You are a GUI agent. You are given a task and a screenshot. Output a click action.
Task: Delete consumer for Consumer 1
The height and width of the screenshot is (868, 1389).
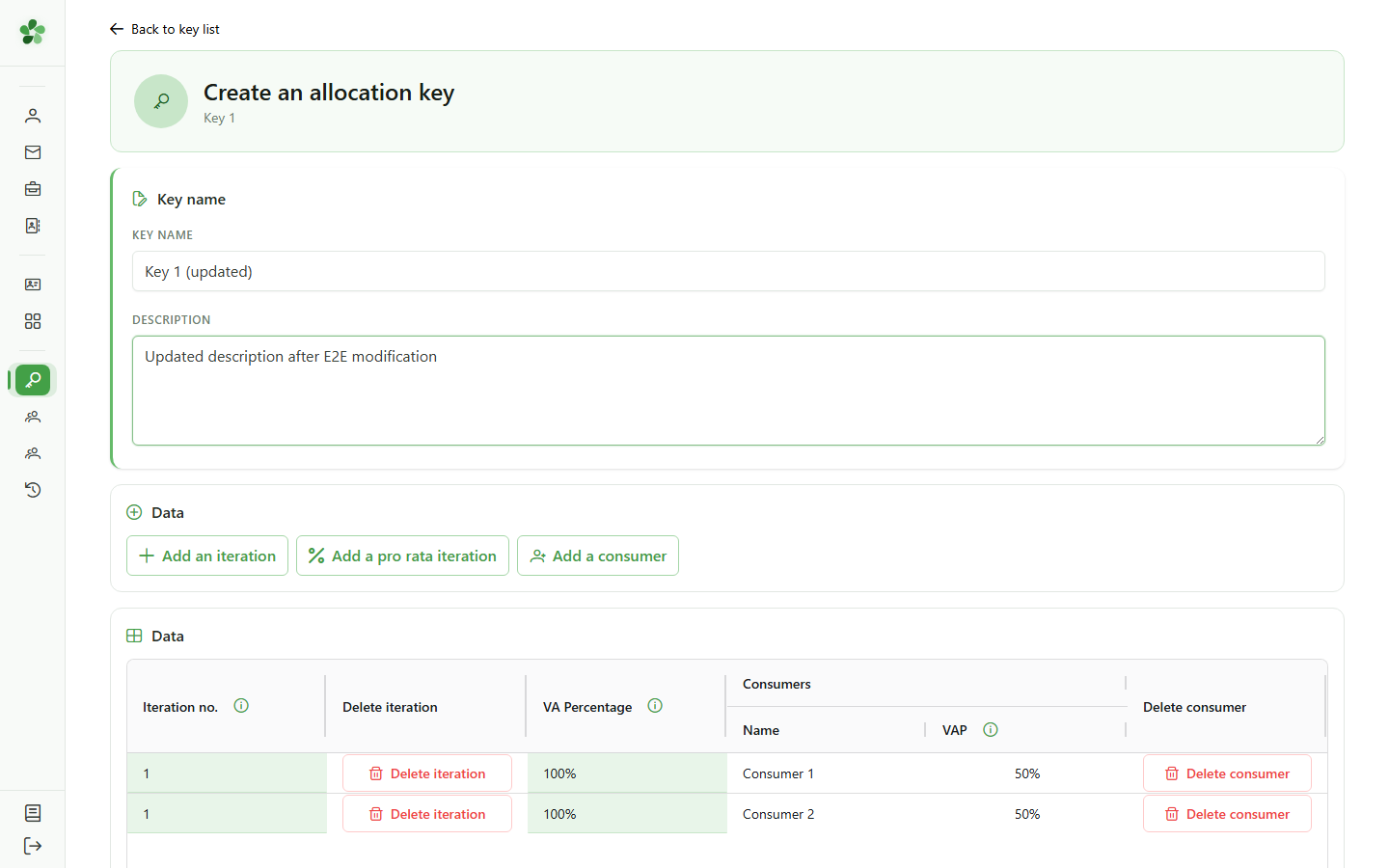1227,773
